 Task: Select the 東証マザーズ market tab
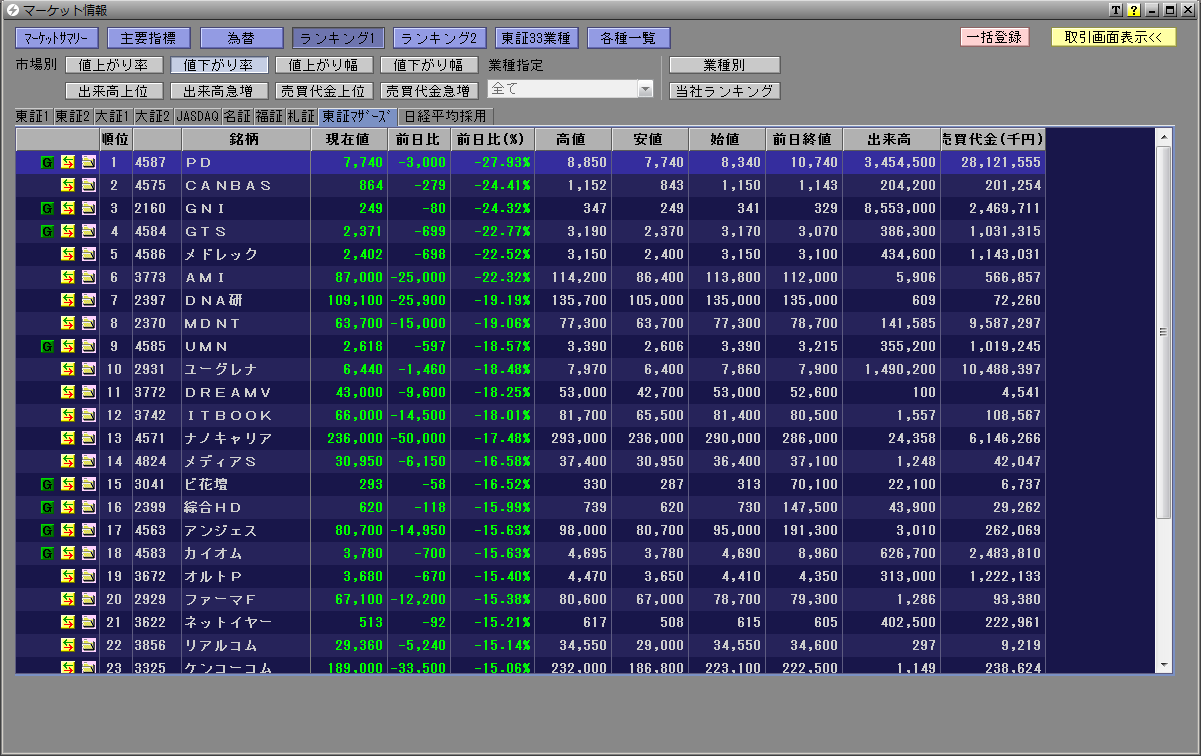point(358,116)
